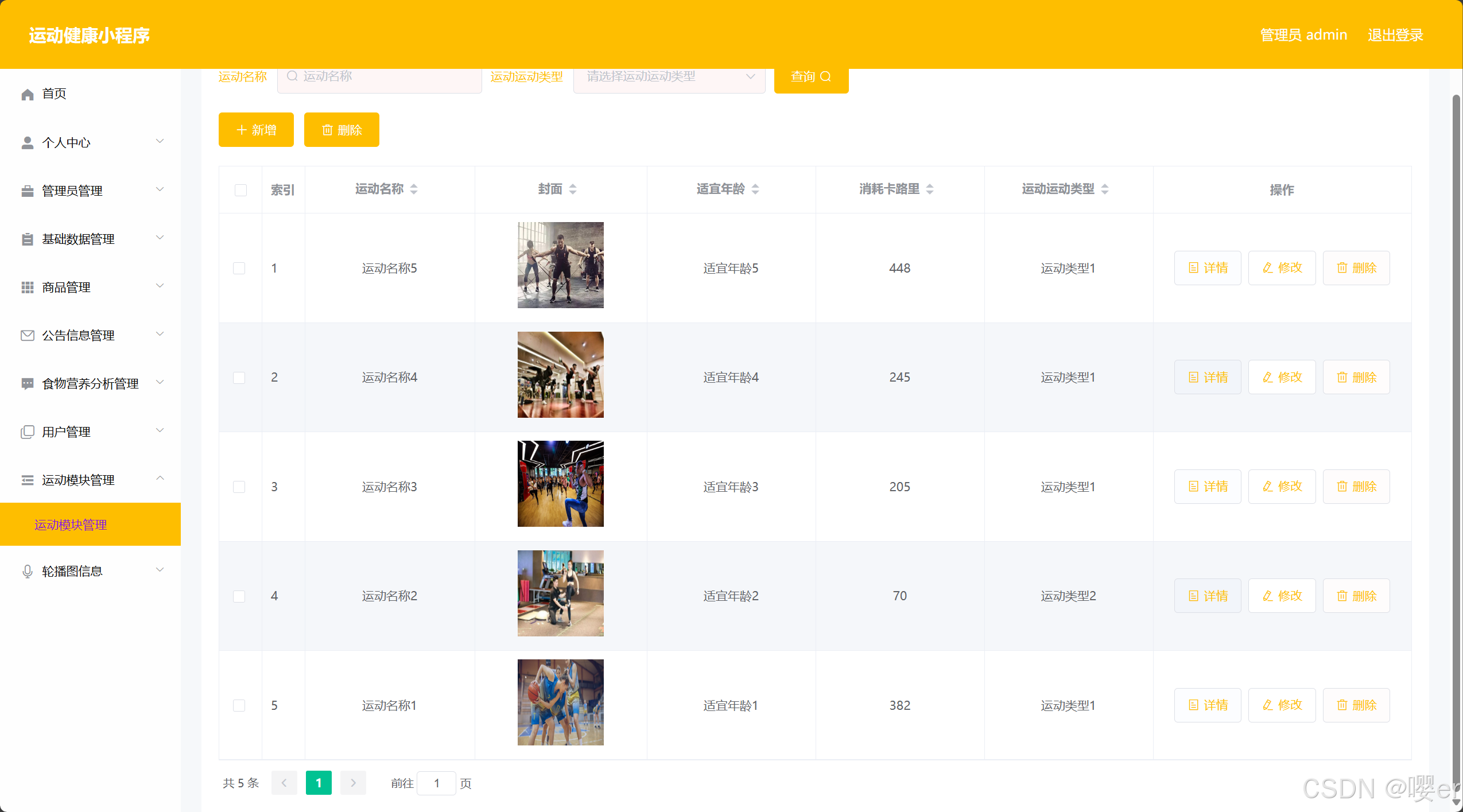Expand the 食物营养分析管理 menu chevron
Image resolution: width=1463 pixels, height=812 pixels.
[160, 382]
